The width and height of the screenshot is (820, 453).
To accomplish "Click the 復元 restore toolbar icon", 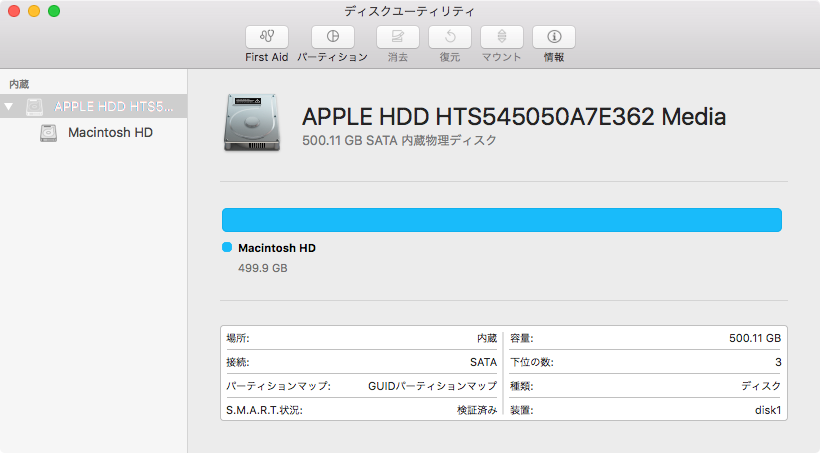I will click(450, 37).
